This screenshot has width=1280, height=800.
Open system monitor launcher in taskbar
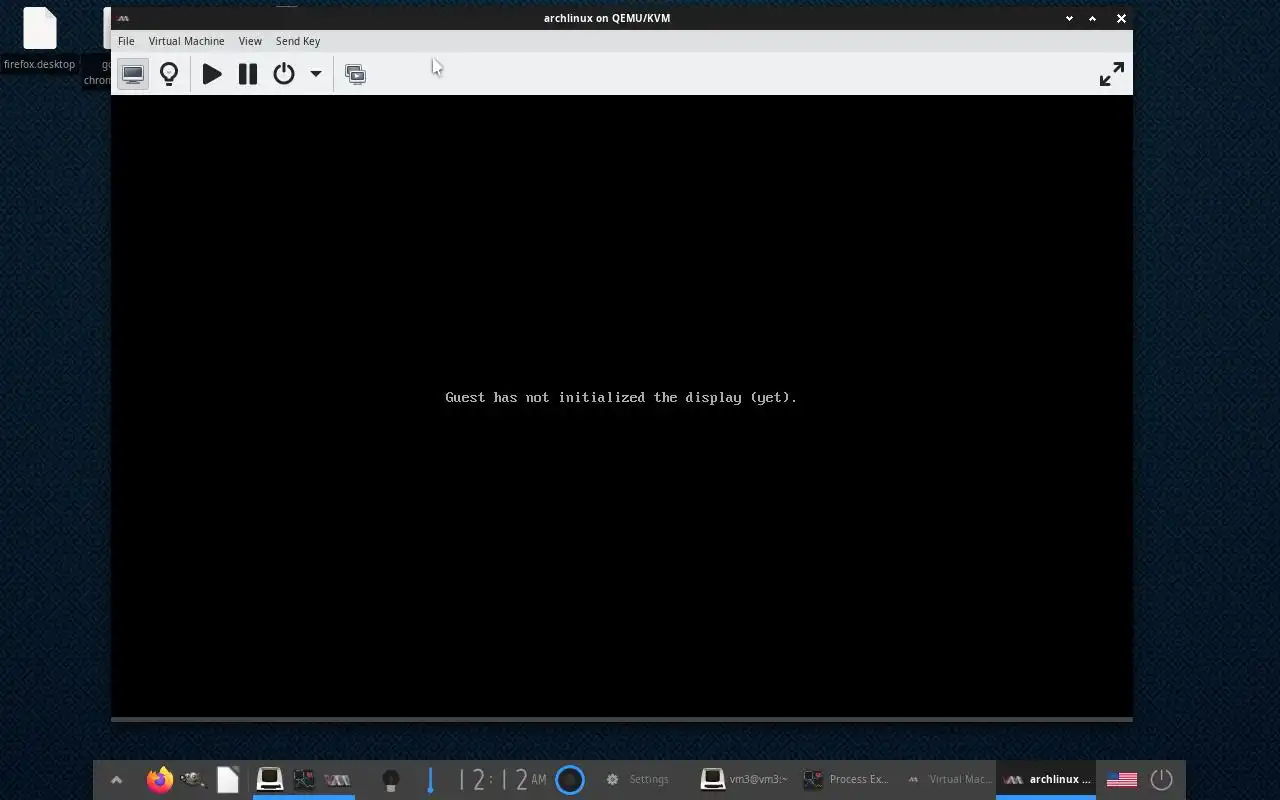coord(304,779)
